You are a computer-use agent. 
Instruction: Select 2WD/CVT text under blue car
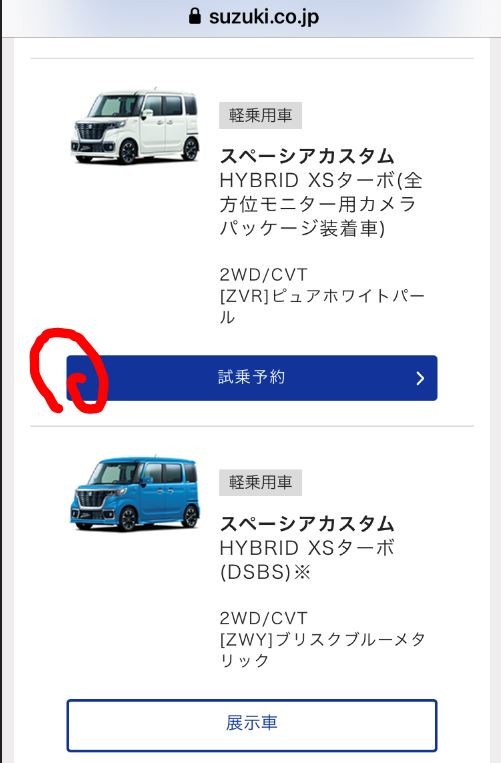click(263, 618)
